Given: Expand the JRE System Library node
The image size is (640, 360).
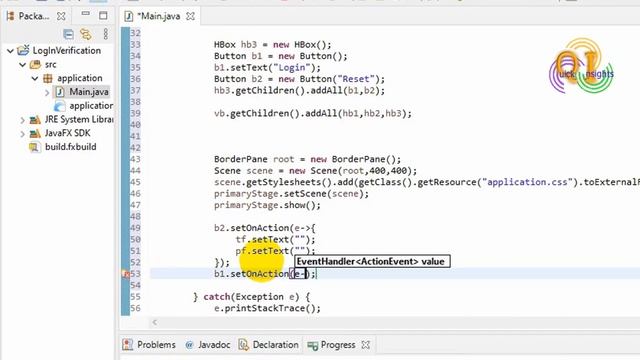Looking at the screenshot, I should (22, 120).
